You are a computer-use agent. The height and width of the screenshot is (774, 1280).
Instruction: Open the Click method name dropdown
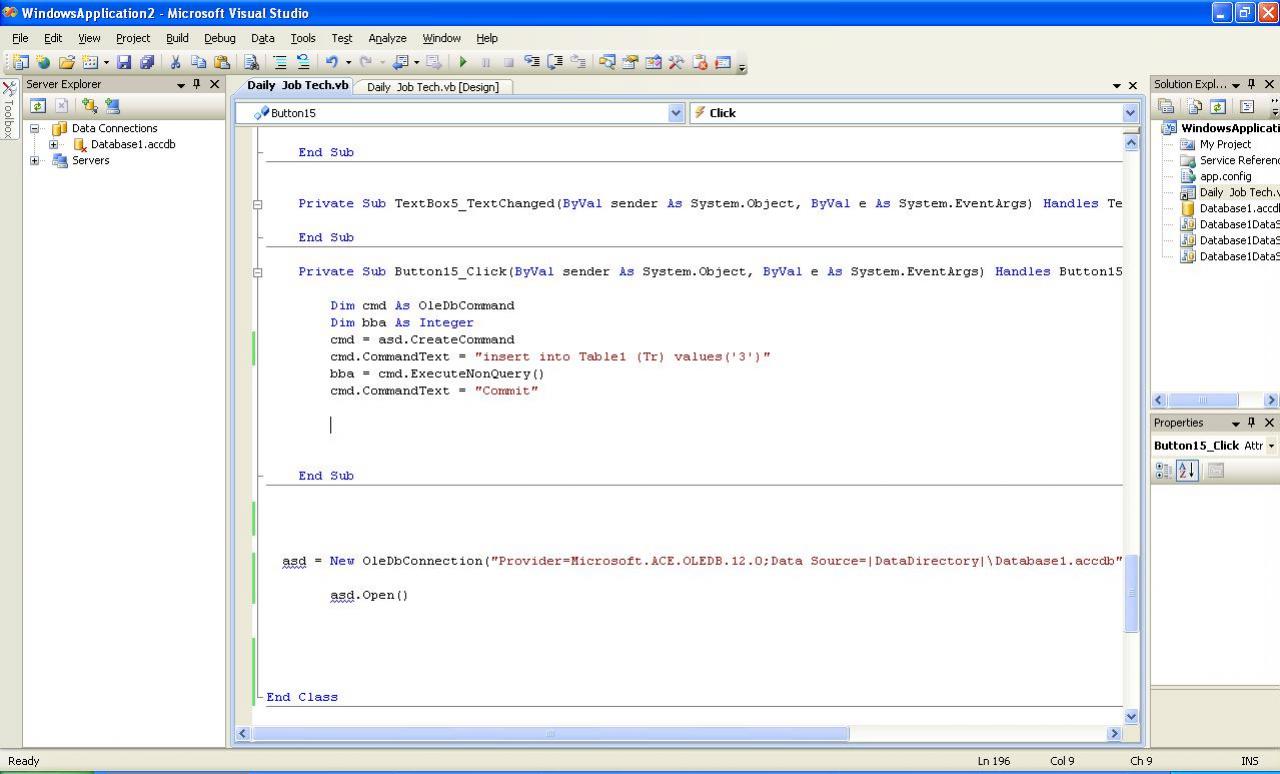coord(1130,113)
